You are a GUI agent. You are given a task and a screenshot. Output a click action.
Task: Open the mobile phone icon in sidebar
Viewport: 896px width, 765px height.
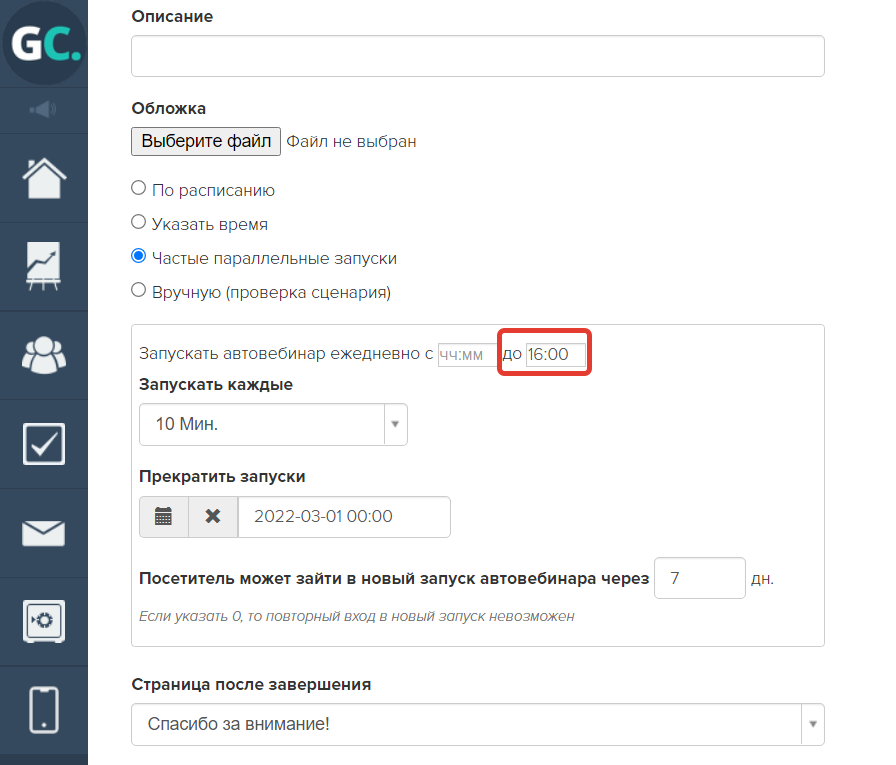tap(44, 710)
